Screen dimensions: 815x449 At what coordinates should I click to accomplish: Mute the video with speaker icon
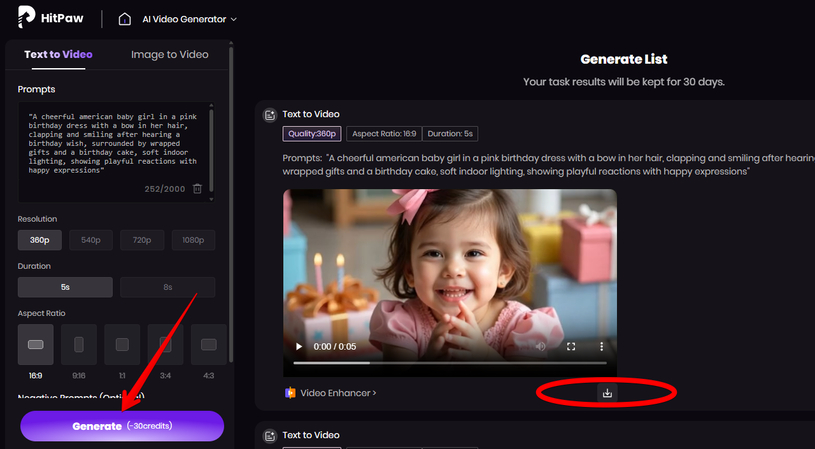pyautogui.click(x=541, y=347)
